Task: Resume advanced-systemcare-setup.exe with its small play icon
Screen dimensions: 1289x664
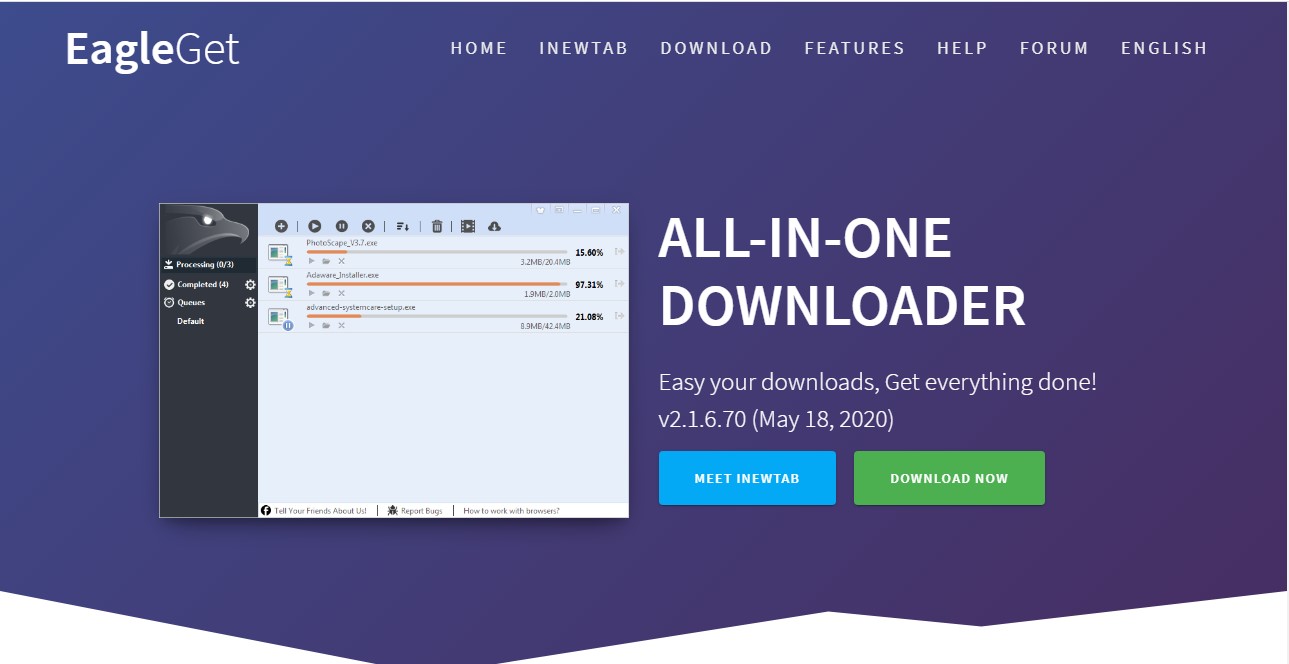Action: 312,325
